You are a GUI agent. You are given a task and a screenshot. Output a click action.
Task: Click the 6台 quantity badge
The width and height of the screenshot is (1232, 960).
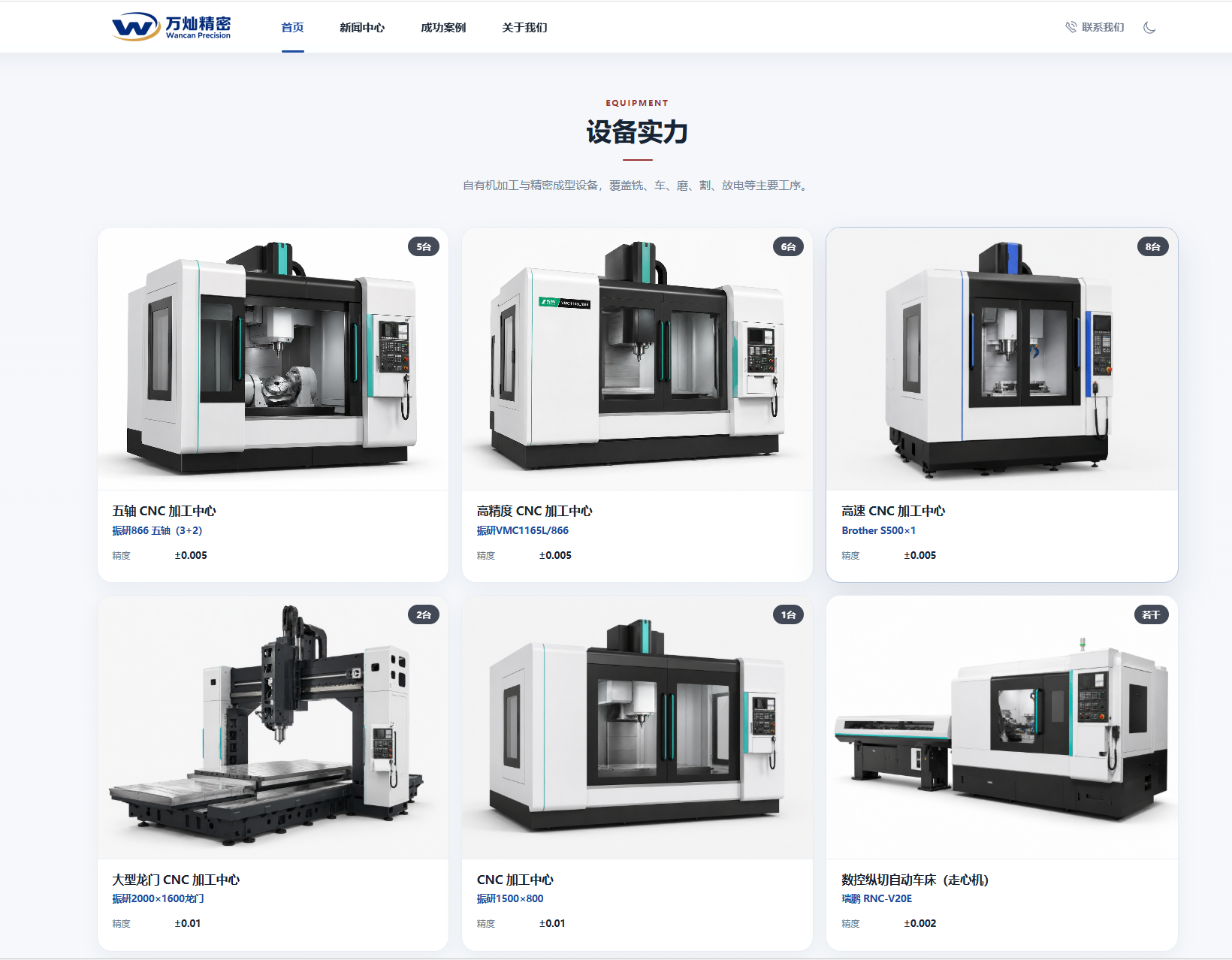tap(788, 246)
